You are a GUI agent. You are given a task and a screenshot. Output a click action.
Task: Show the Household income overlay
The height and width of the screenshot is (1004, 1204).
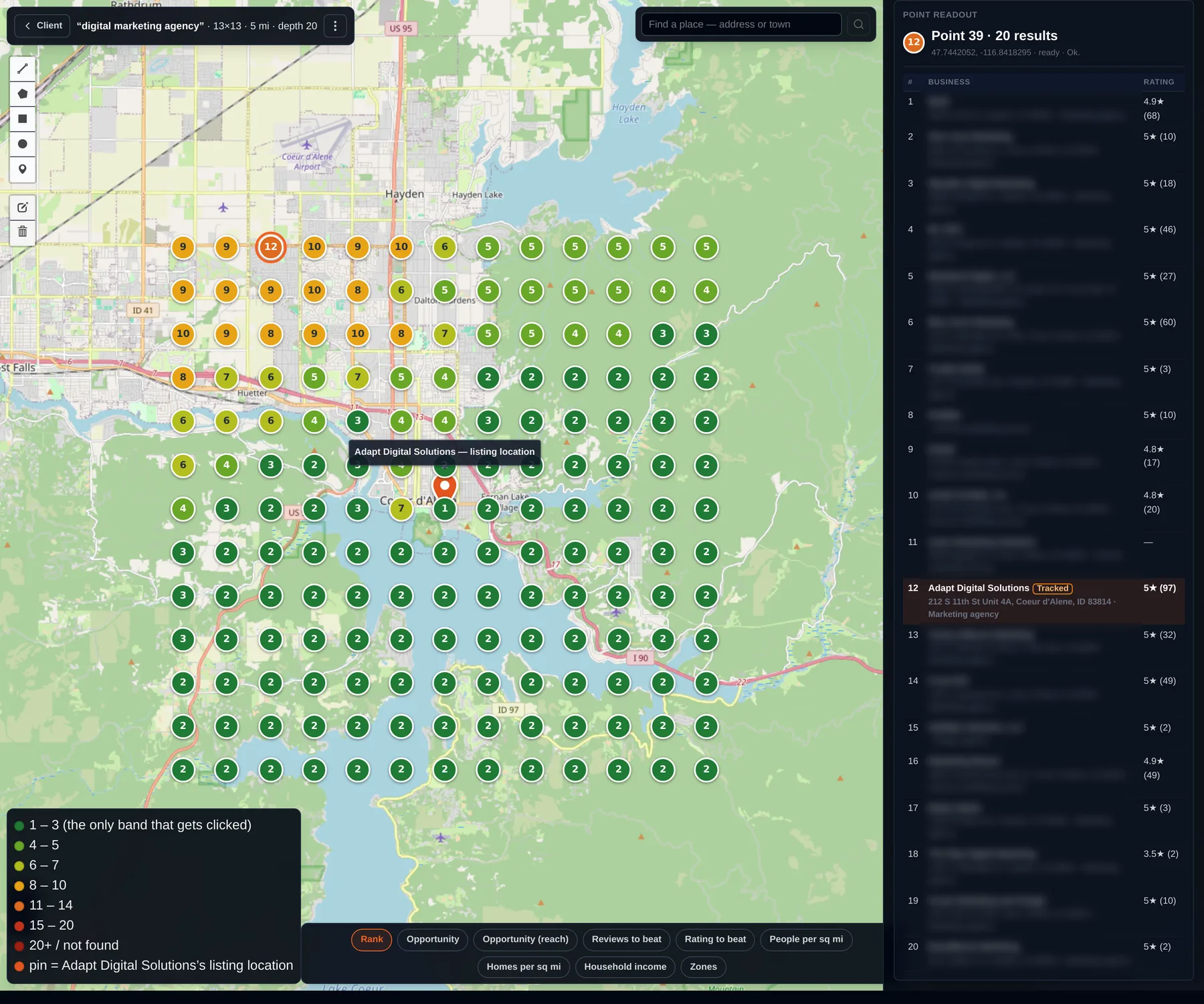pos(625,967)
